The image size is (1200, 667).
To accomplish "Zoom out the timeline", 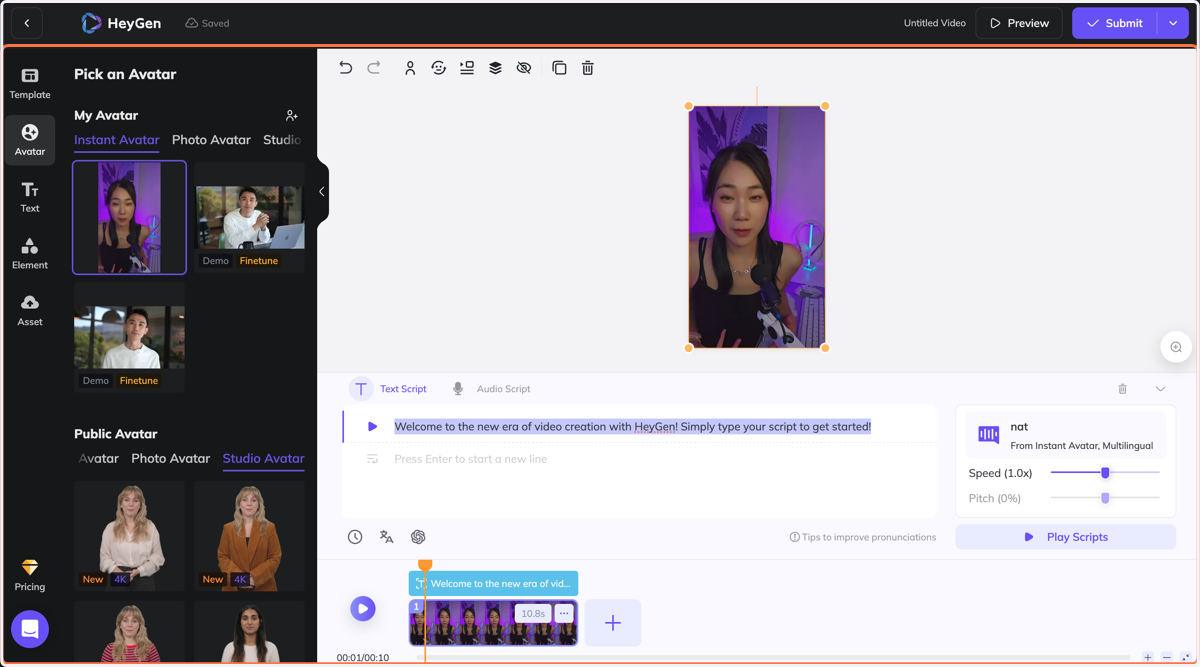I will (1167, 658).
